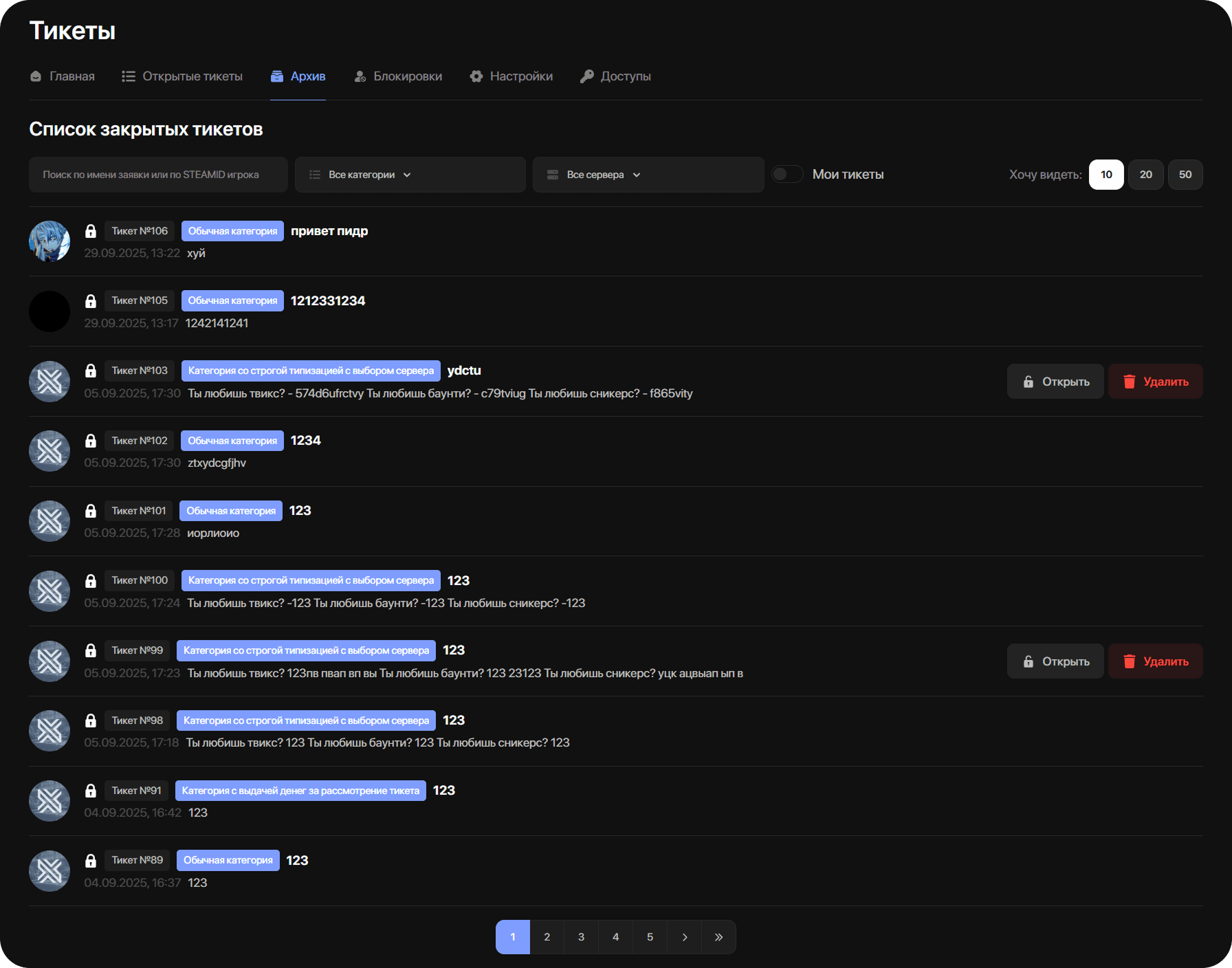The width and height of the screenshot is (1232, 968).
Task: Show 50 tickets per page
Action: tap(1185, 175)
